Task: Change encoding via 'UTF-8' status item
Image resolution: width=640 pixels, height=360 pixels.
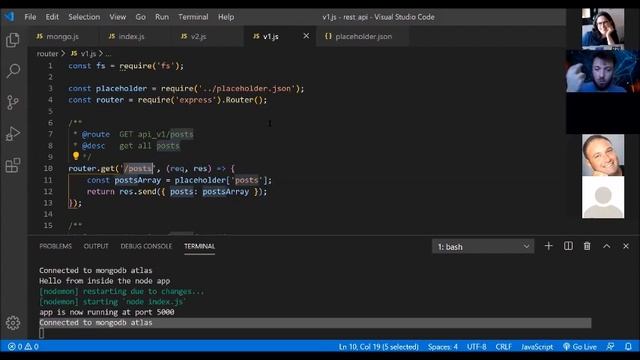Action: tap(476, 347)
